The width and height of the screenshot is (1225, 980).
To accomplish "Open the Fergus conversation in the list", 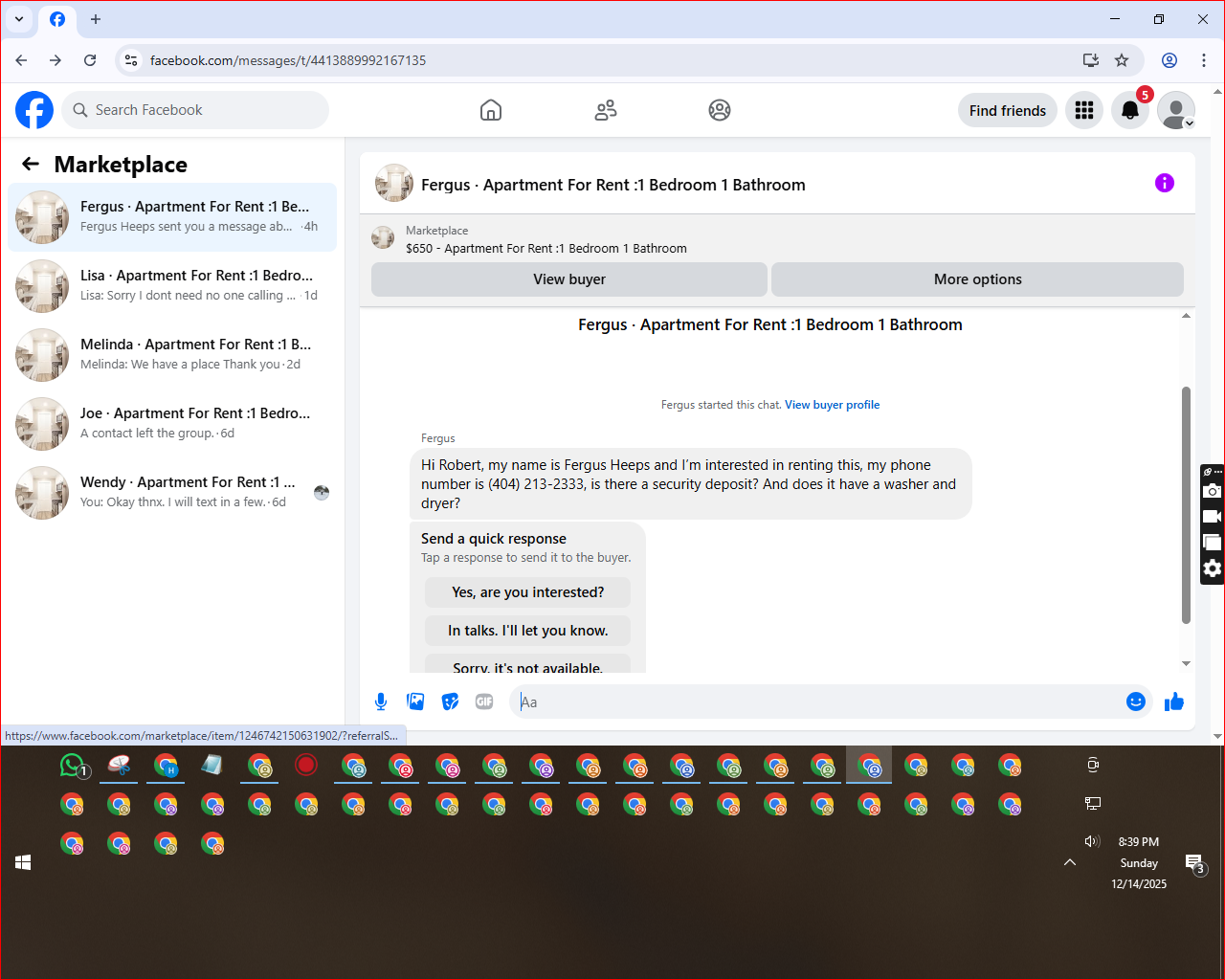I will [172, 217].
